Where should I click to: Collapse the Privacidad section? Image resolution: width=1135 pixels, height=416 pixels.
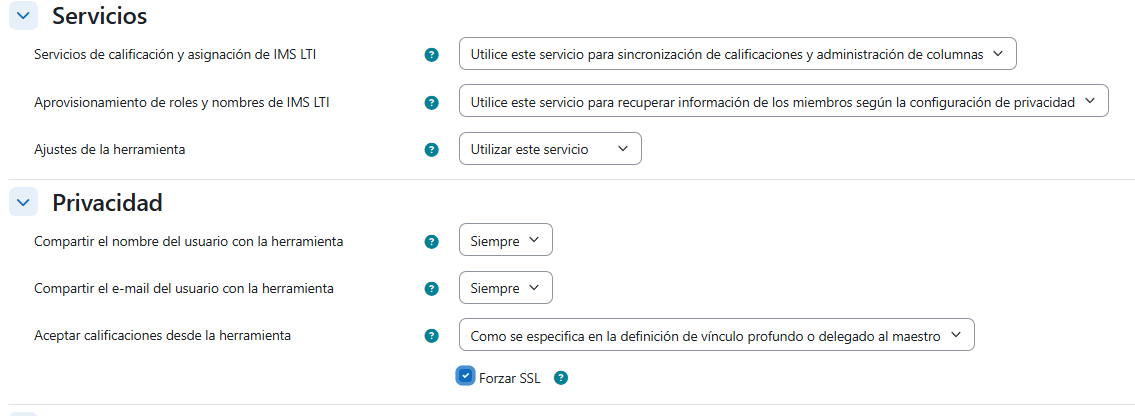(23, 202)
